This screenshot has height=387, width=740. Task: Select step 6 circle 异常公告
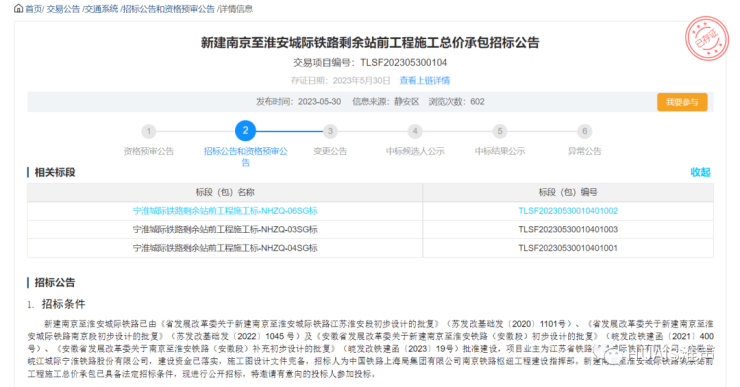585,131
